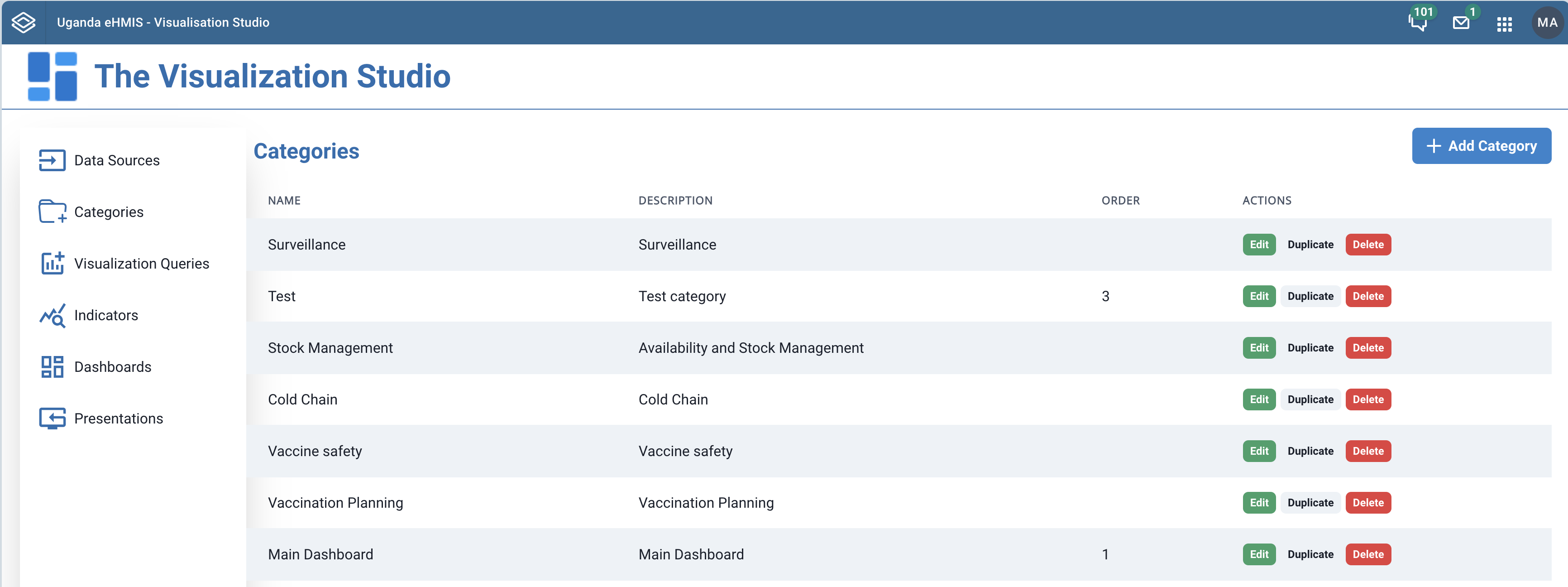Edit the Main Dashboard category

point(1259,555)
